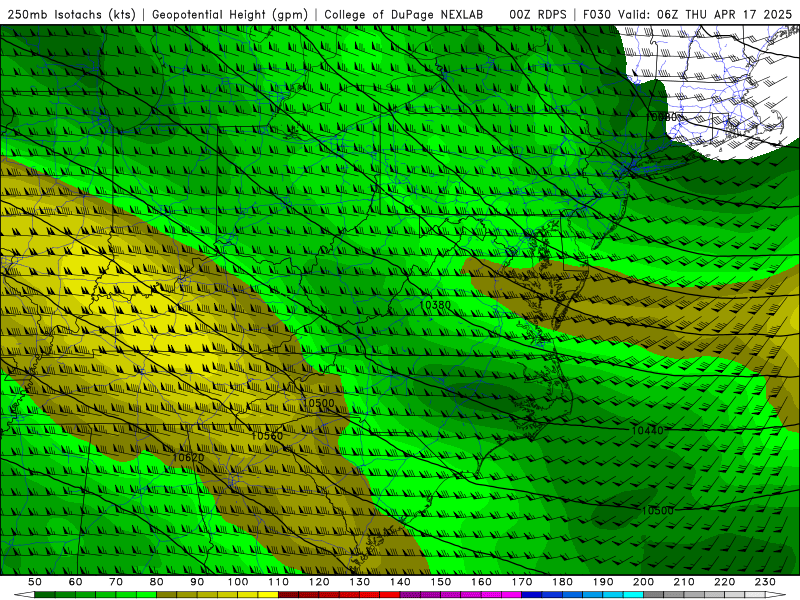
Task: Click the brightest yellow swatch just before 110
Action: [x=268, y=595]
